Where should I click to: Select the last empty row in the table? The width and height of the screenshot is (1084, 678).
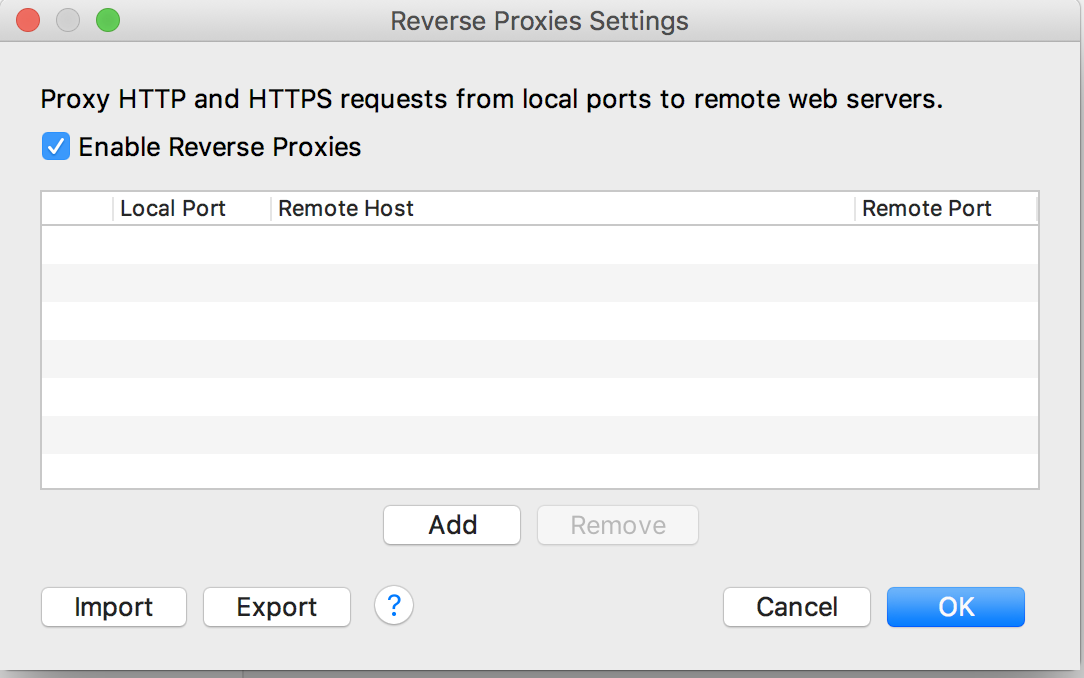click(540, 471)
